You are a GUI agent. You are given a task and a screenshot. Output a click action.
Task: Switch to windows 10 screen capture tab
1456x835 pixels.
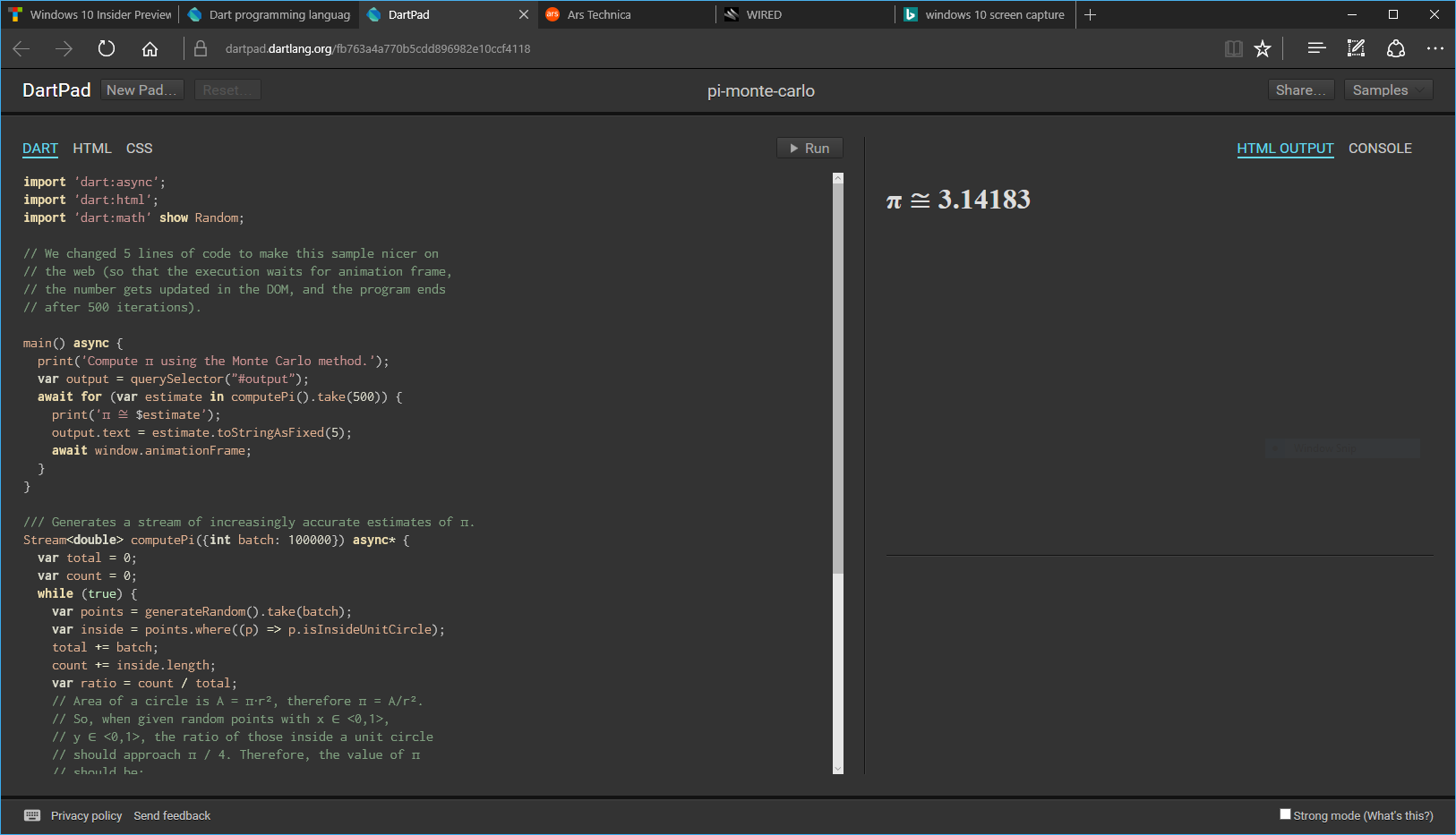985,15
